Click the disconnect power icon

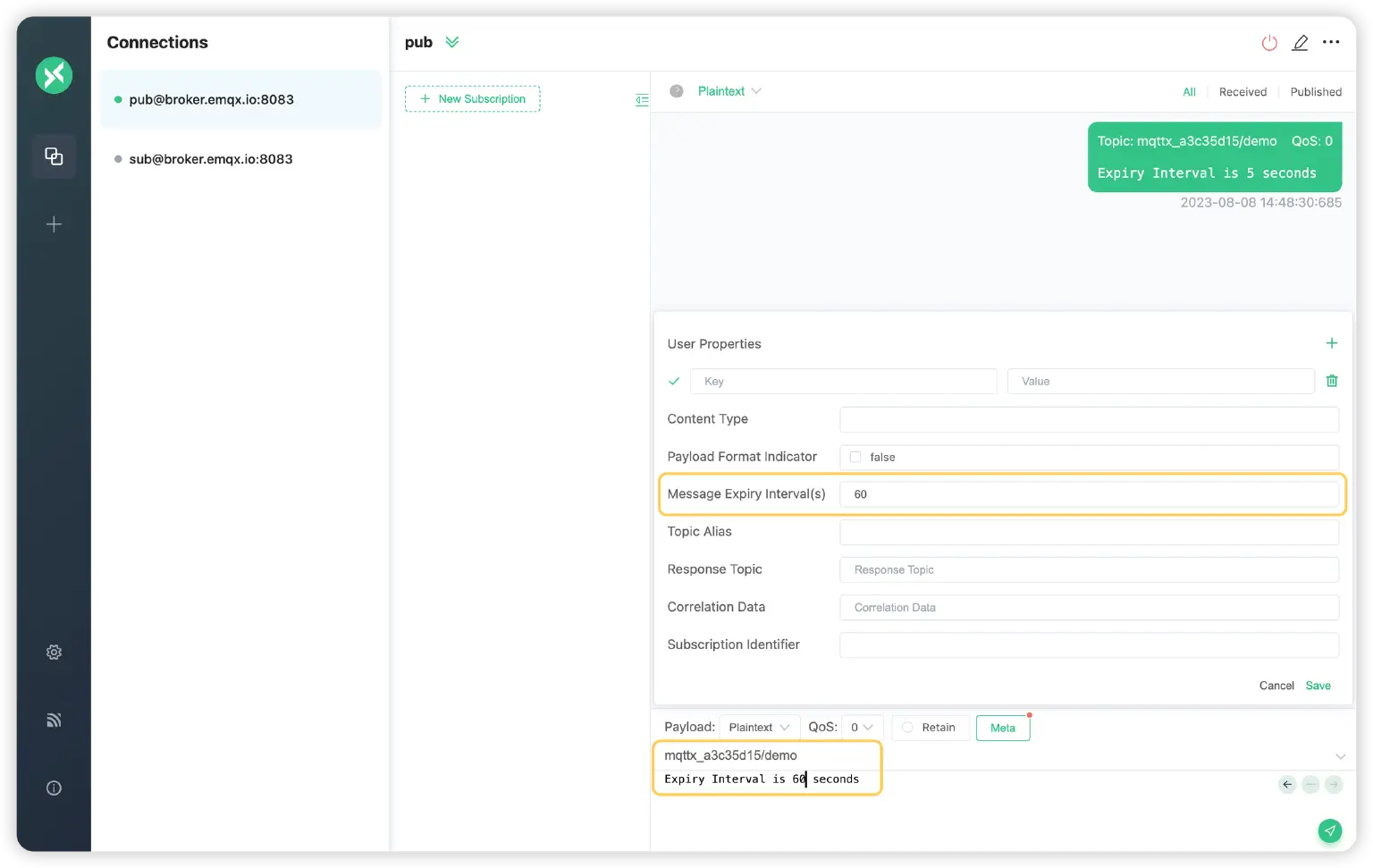1268,43
